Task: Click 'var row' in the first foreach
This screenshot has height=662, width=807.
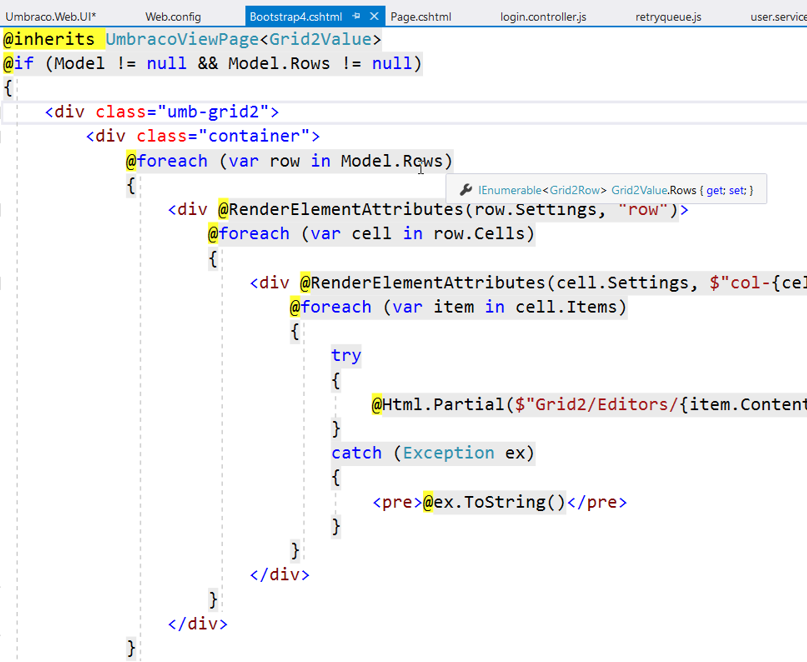Action: pos(264,161)
